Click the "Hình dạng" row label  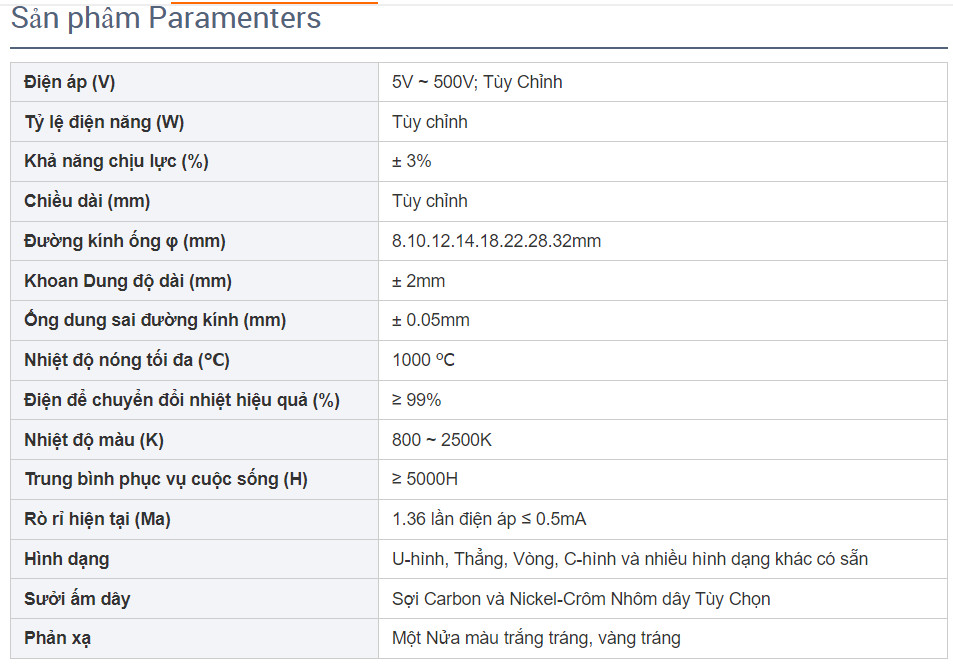click(67, 559)
